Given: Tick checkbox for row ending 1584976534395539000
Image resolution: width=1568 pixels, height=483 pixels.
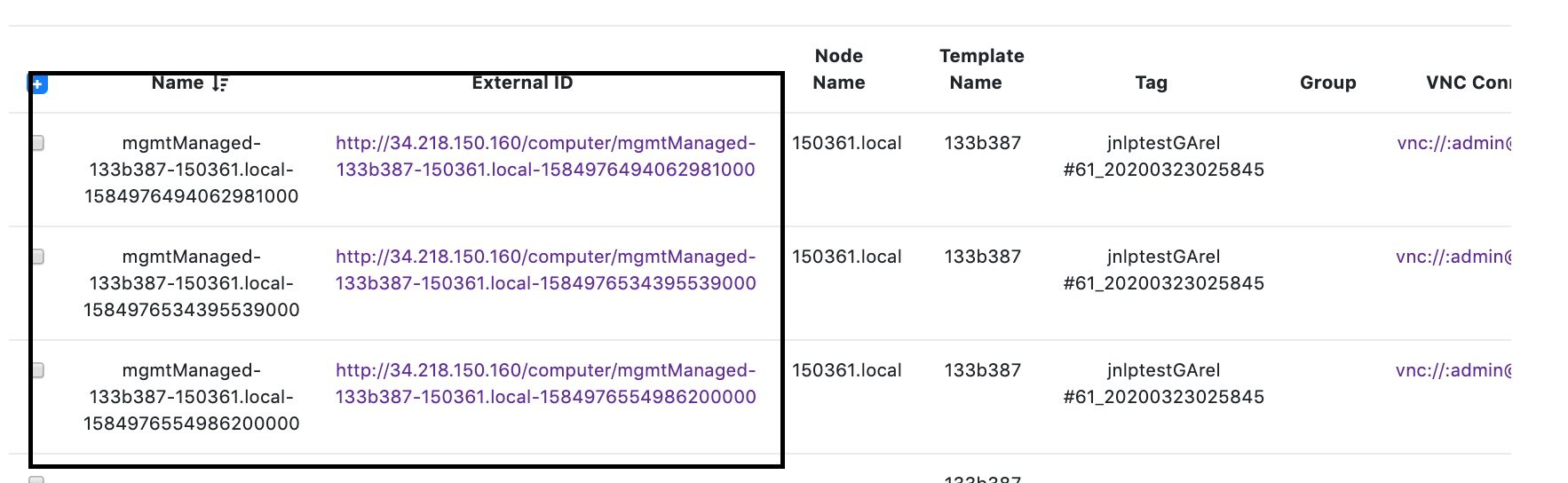Looking at the screenshot, I should pyautogui.click(x=37, y=257).
